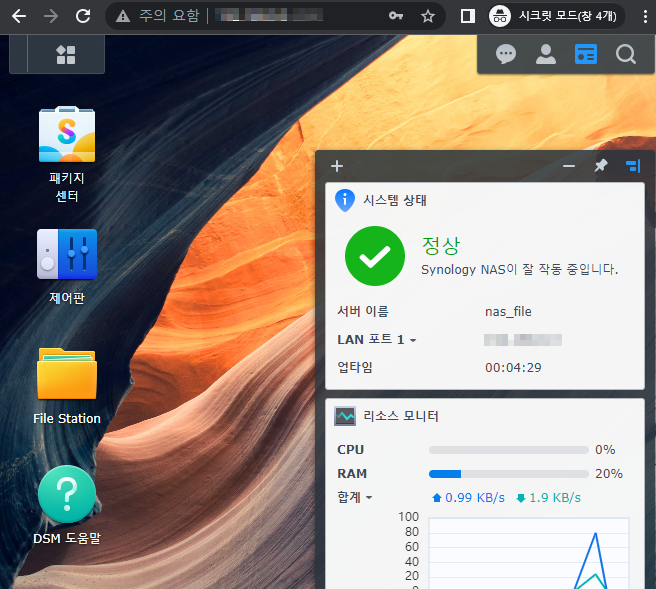Click the 시스템 상태 info icon
The height and width of the screenshot is (589, 656).
click(345, 200)
